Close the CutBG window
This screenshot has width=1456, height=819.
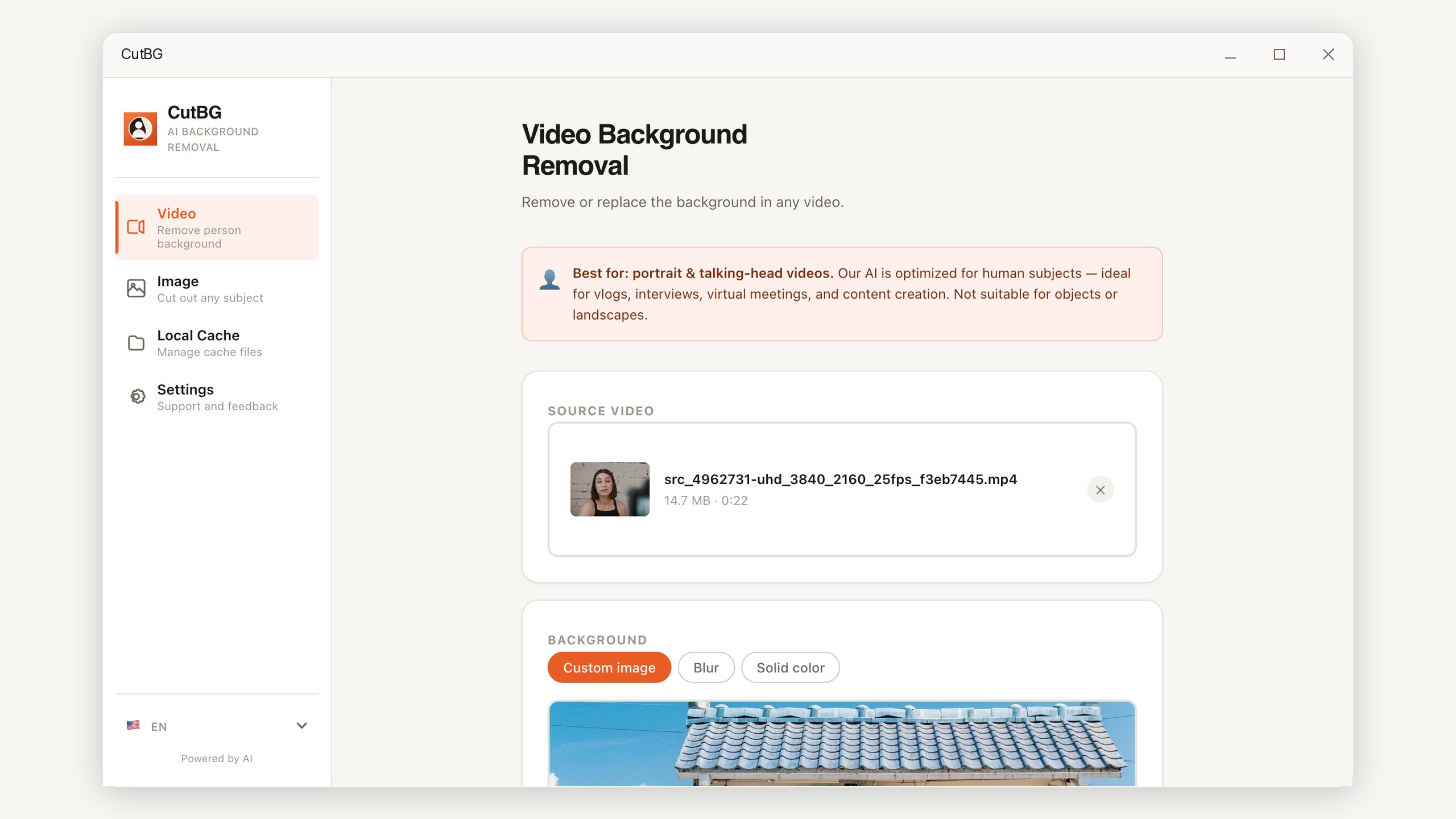pyautogui.click(x=1328, y=55)
